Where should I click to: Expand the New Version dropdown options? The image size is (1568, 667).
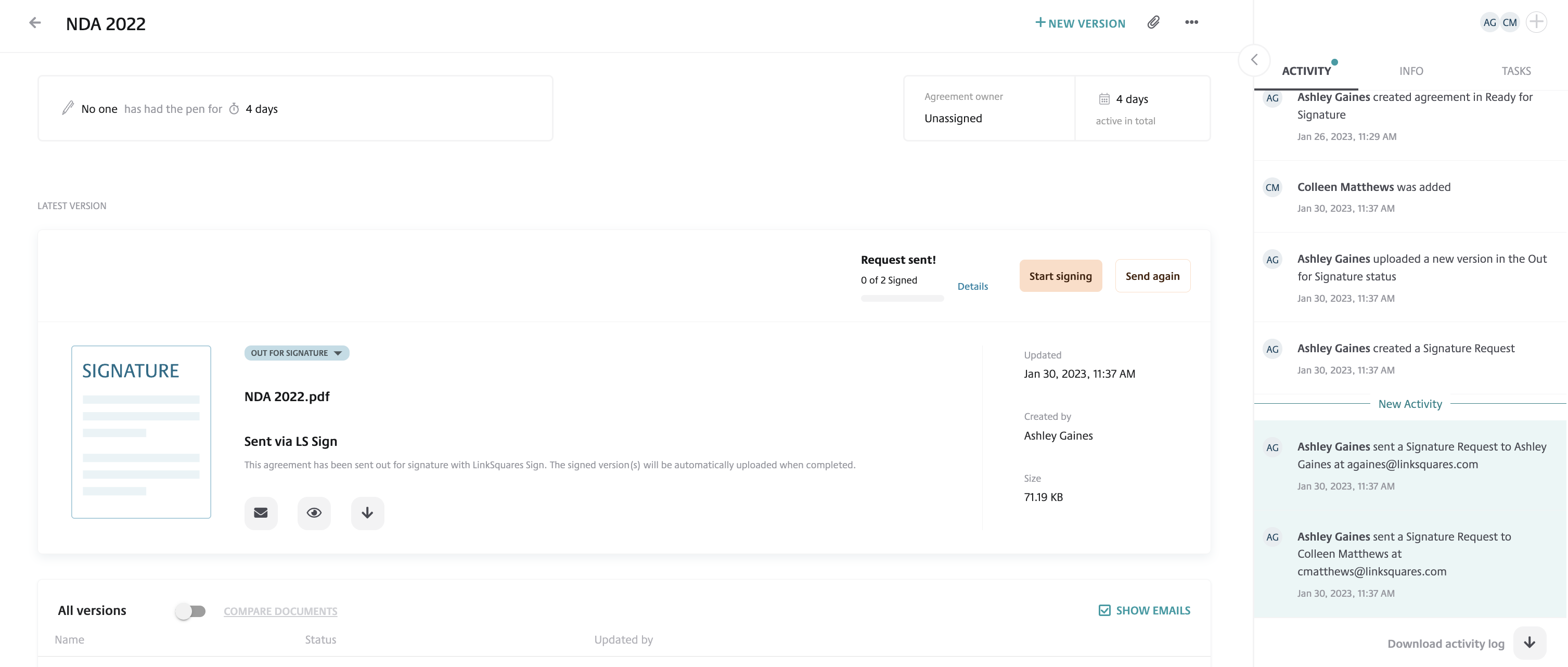click(1080, 22)
